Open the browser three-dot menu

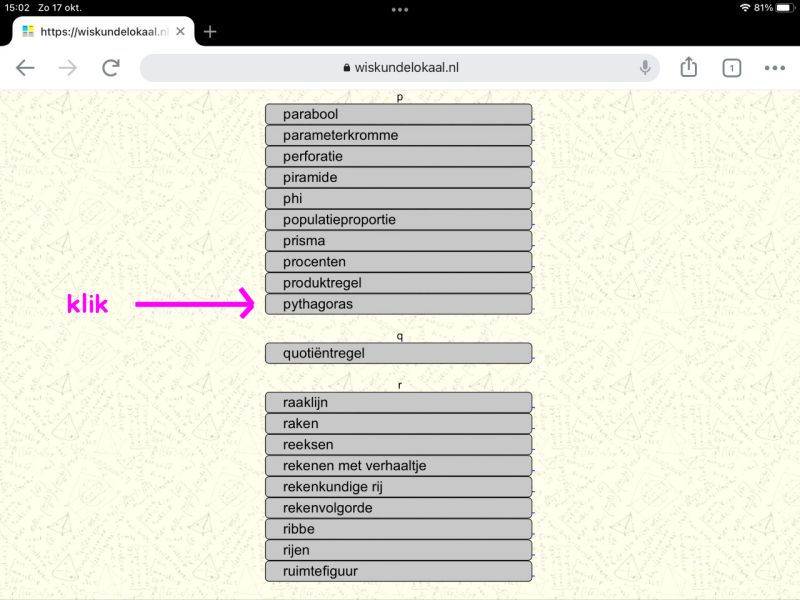(775, 68)
